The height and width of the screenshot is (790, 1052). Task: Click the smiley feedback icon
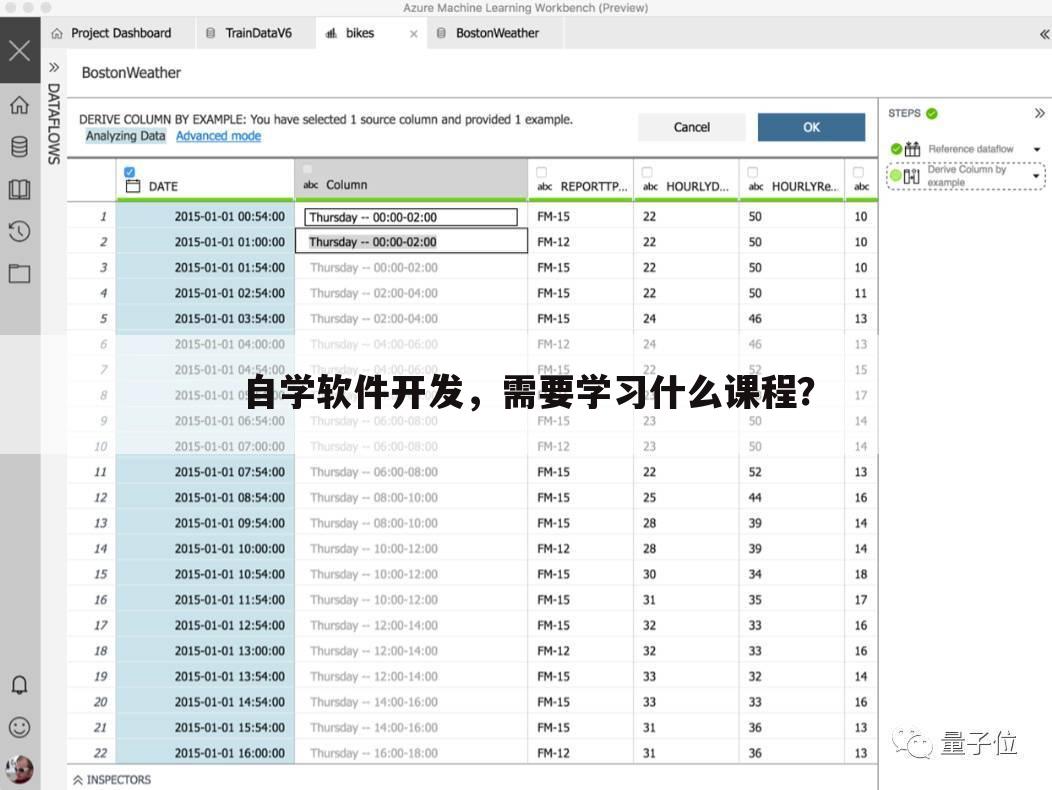[19, 727]
